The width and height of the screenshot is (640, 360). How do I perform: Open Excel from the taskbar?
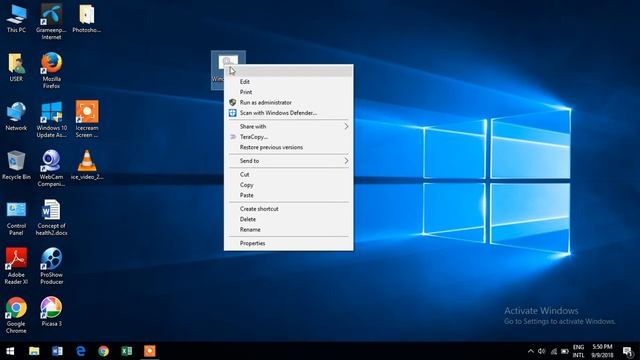(x=127, y=351)
